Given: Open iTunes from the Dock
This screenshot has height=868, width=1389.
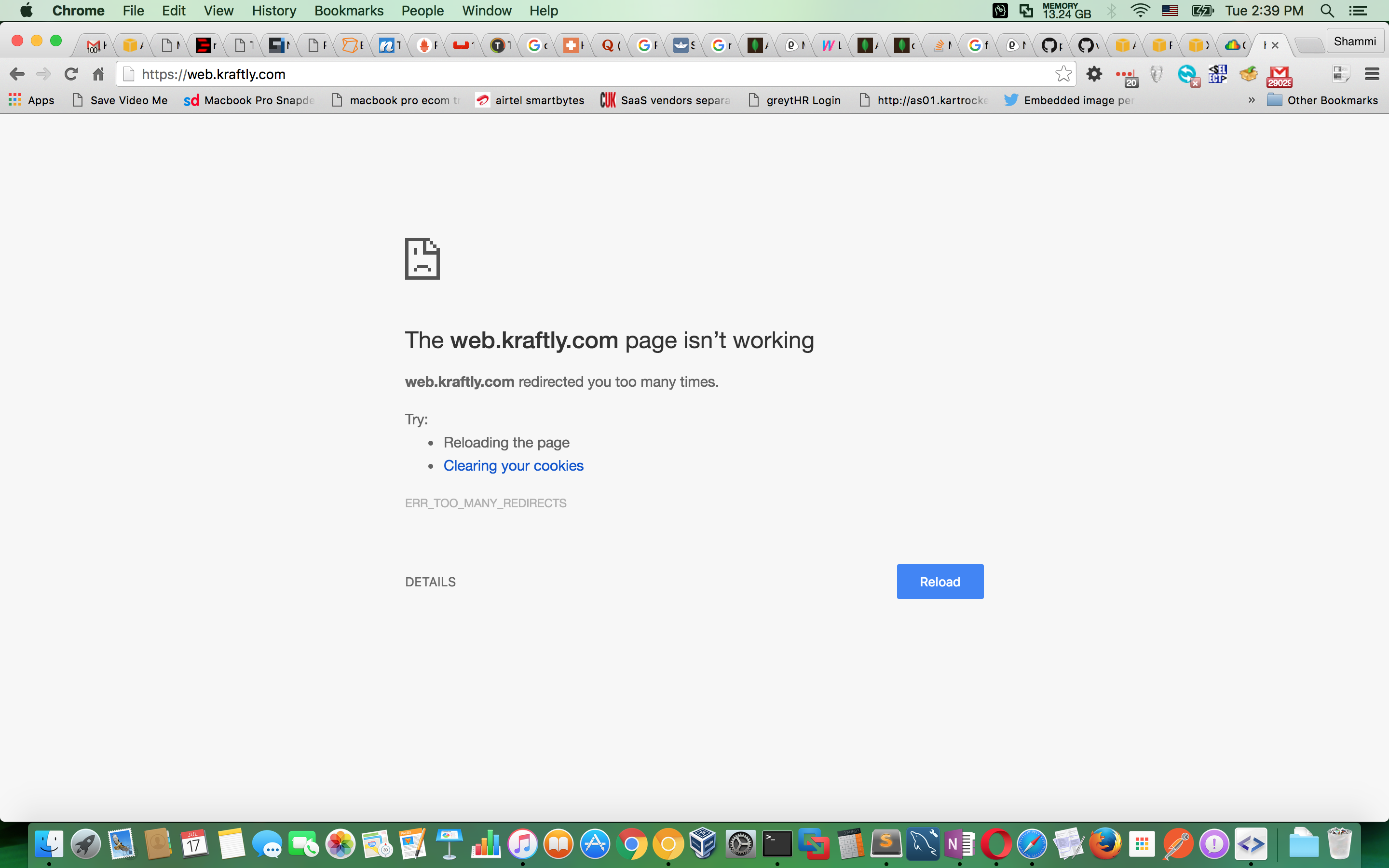Looking at the screenshot, I should 522,844.
